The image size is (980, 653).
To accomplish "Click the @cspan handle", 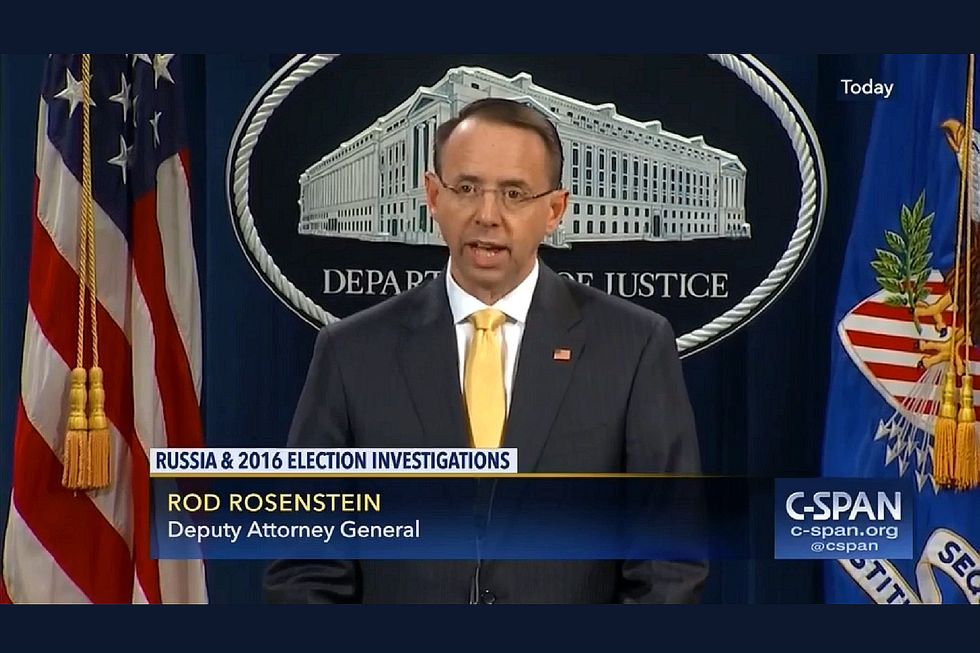I will (x=844, y=546).
